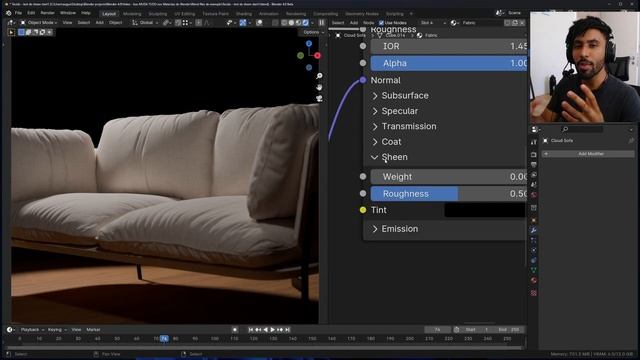The height and width of the screenshot is (360, 640).
Task: Open the Render properties tab icon
Action: tap(533, 155)
